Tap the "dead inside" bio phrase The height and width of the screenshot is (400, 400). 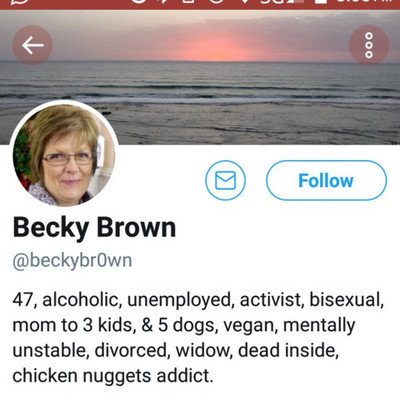point(288,350)
